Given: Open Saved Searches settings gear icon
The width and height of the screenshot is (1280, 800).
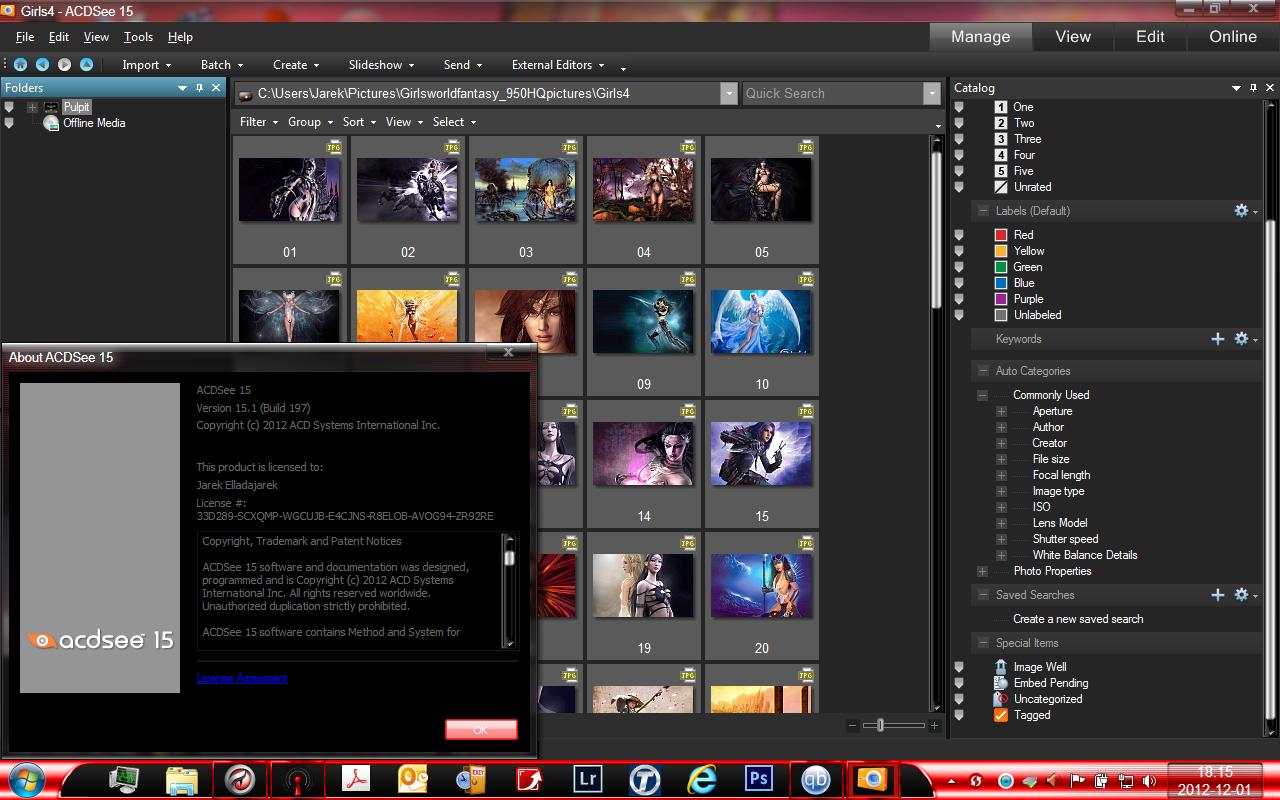Looking at the screenshot, I should pyautogui.click(x=1241, y=595).
